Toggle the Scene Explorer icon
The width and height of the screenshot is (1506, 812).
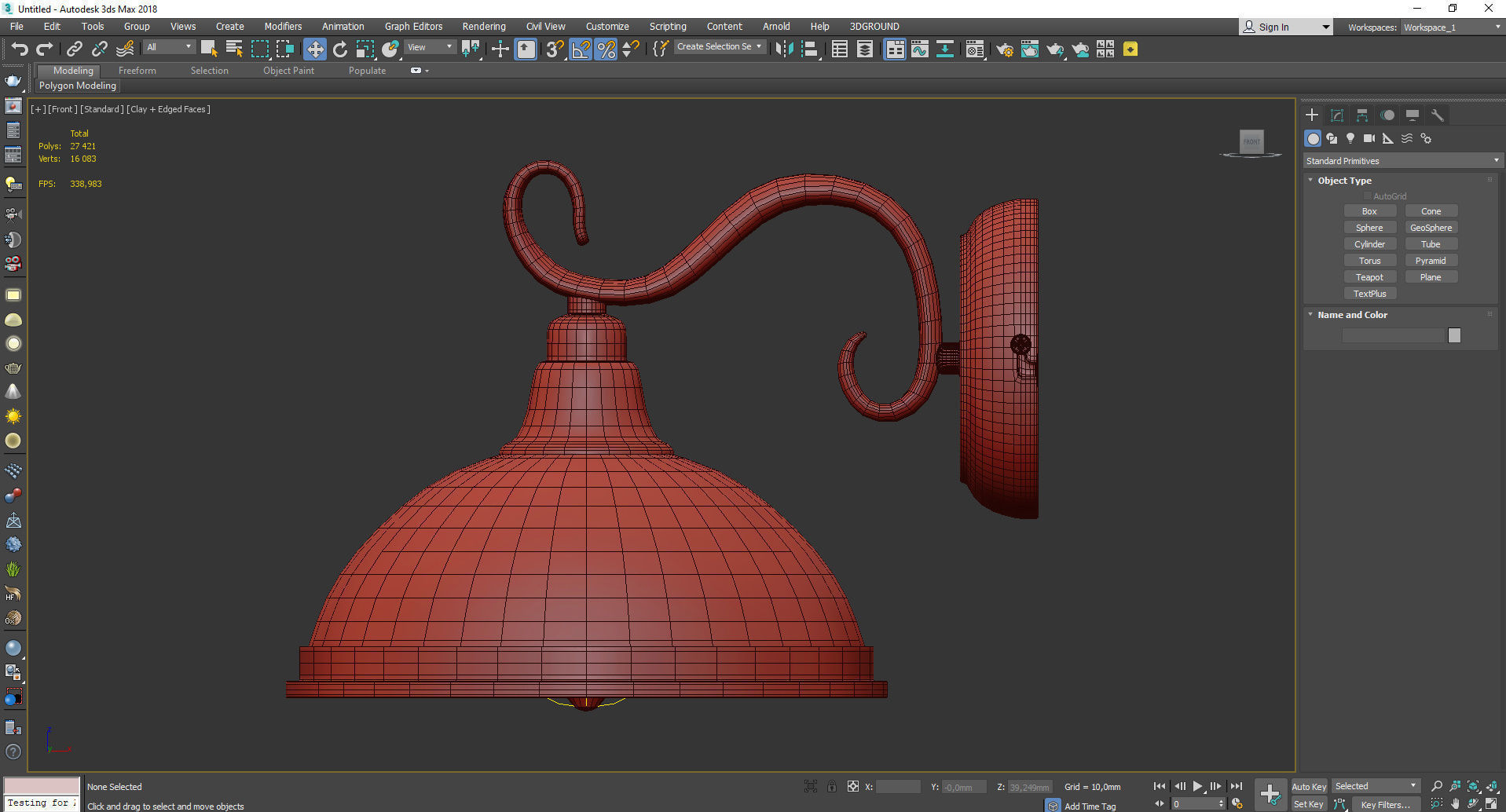click(839, 49)
